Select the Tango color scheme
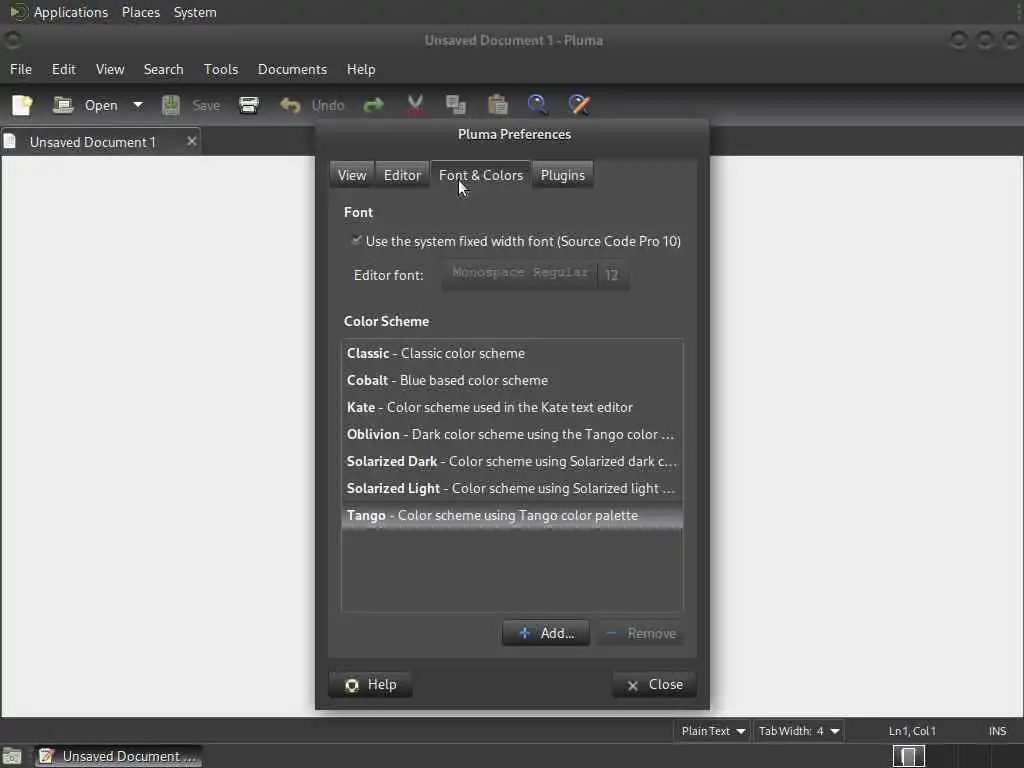Screen dimensions: 1024x768 pos(512,515)
